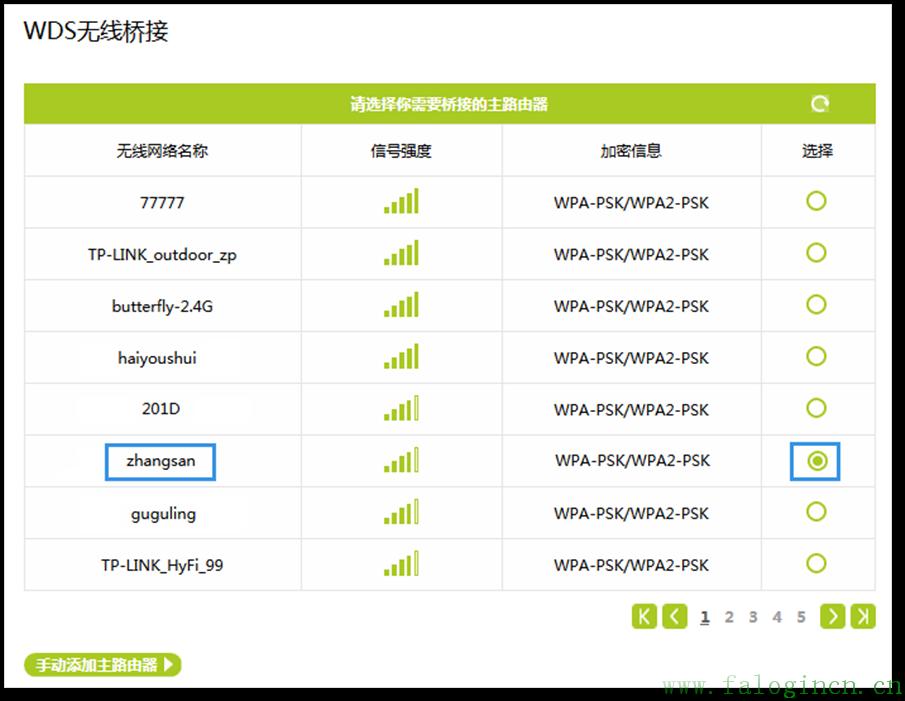Select the radio button for 77777
905x701 pixels.
point(817,201)
